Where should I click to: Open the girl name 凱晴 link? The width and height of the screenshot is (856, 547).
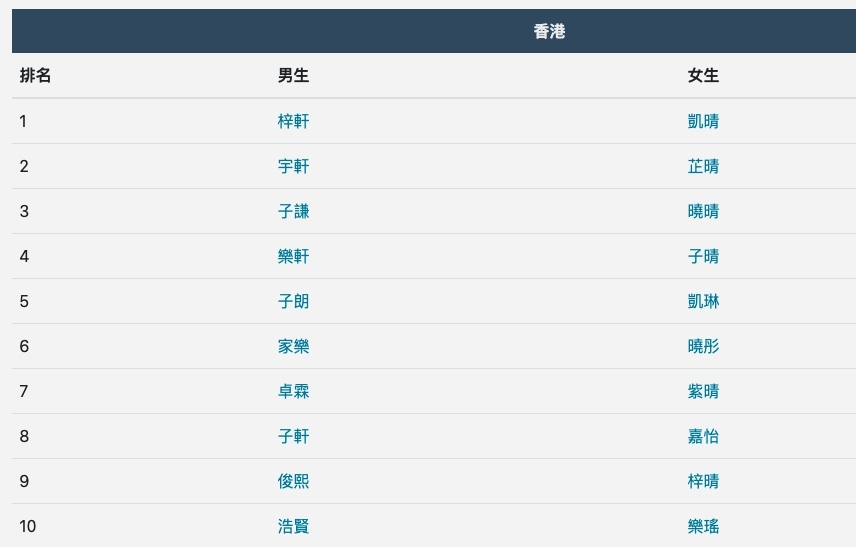[x=703, y=121]
